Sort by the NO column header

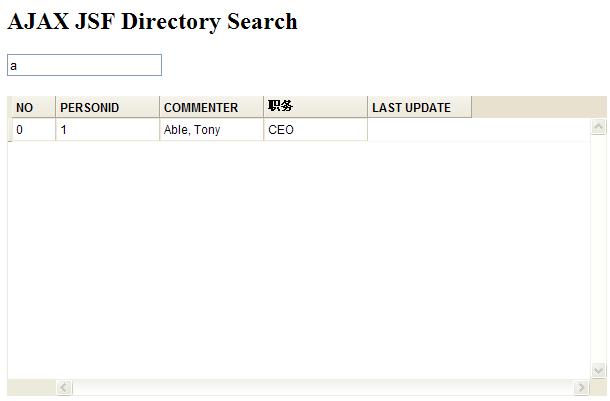[32, 107]
